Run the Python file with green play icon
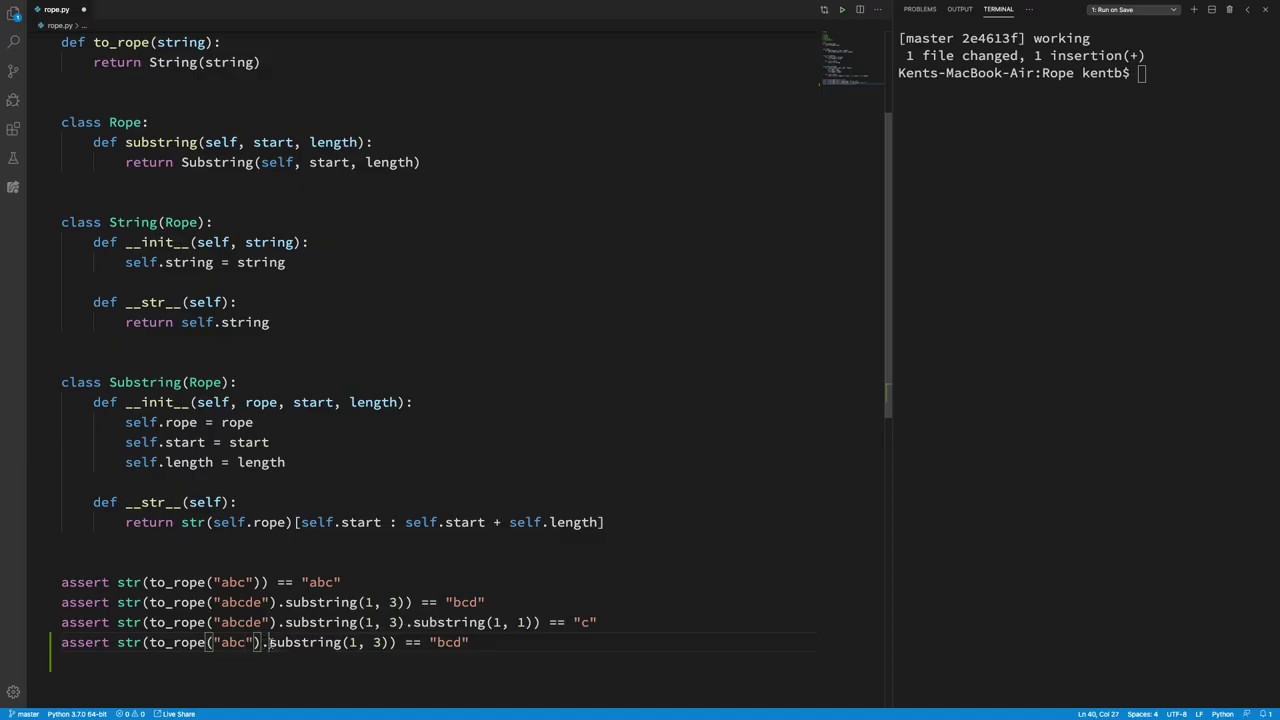Screen dimensions: 1280x720 (x=842, y=10)
